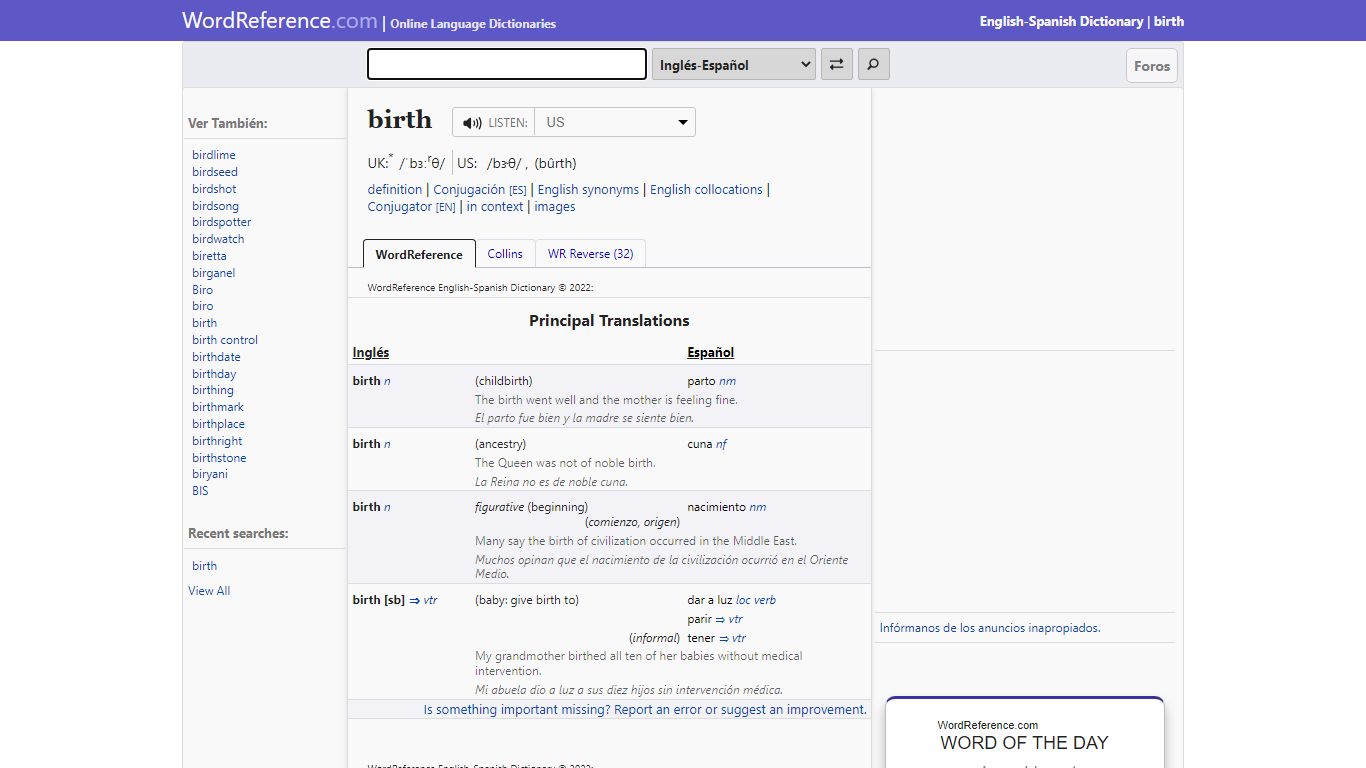Open birthing in the sidebar list
This screenshot has height=768, width=1366.
point(213,390)
